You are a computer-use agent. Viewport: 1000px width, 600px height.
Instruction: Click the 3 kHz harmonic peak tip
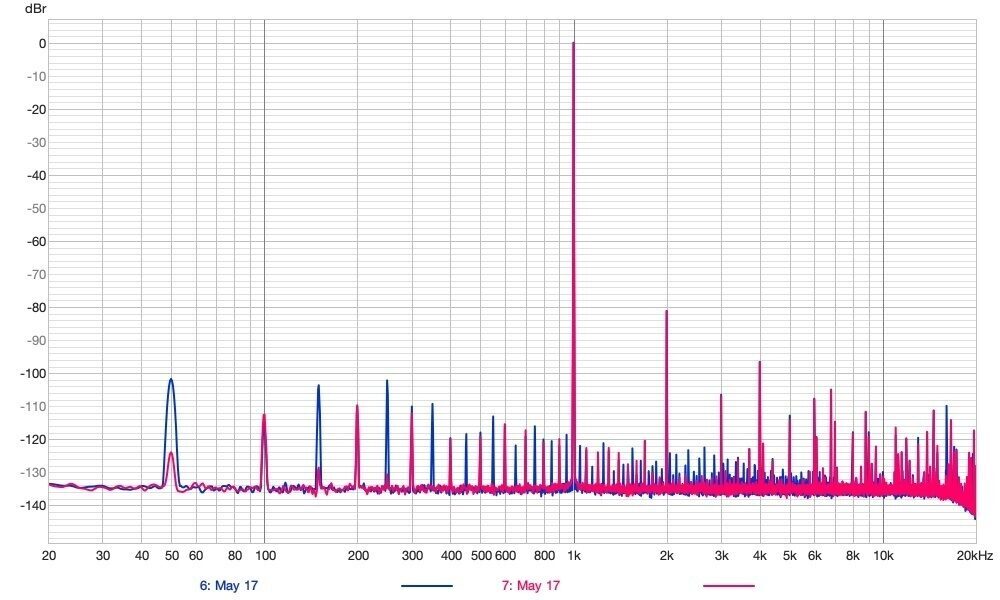[721, 395]
